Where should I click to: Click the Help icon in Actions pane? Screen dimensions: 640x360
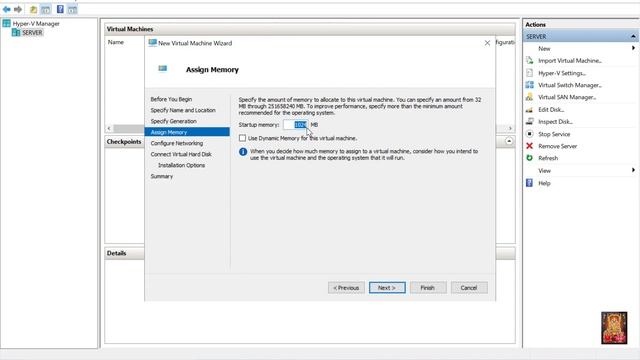(x=529, y=183)
